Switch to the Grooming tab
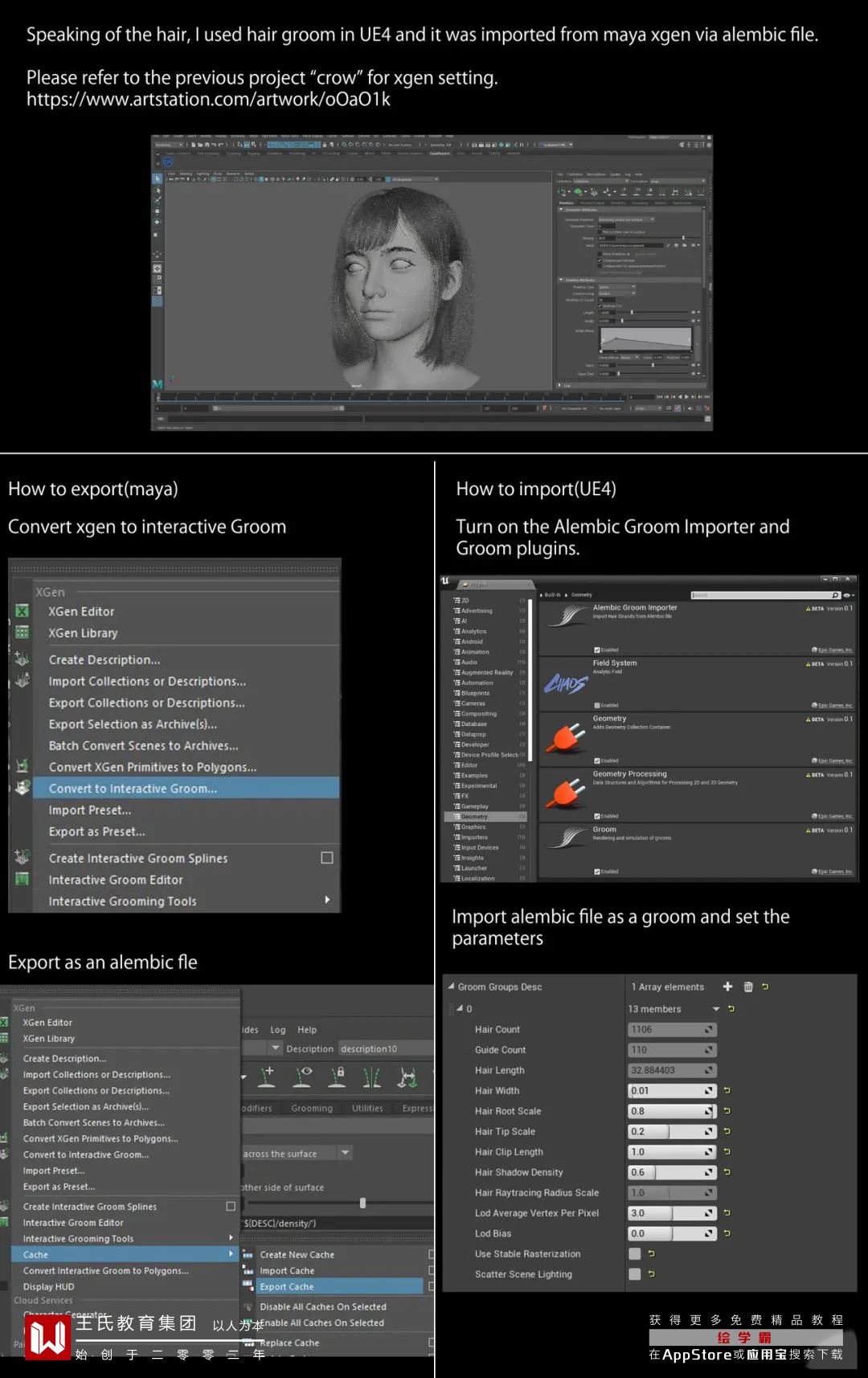Image resolution: width=868 pixels, height=1378 pixels. pyautogui.click(x=312, y=1108)
